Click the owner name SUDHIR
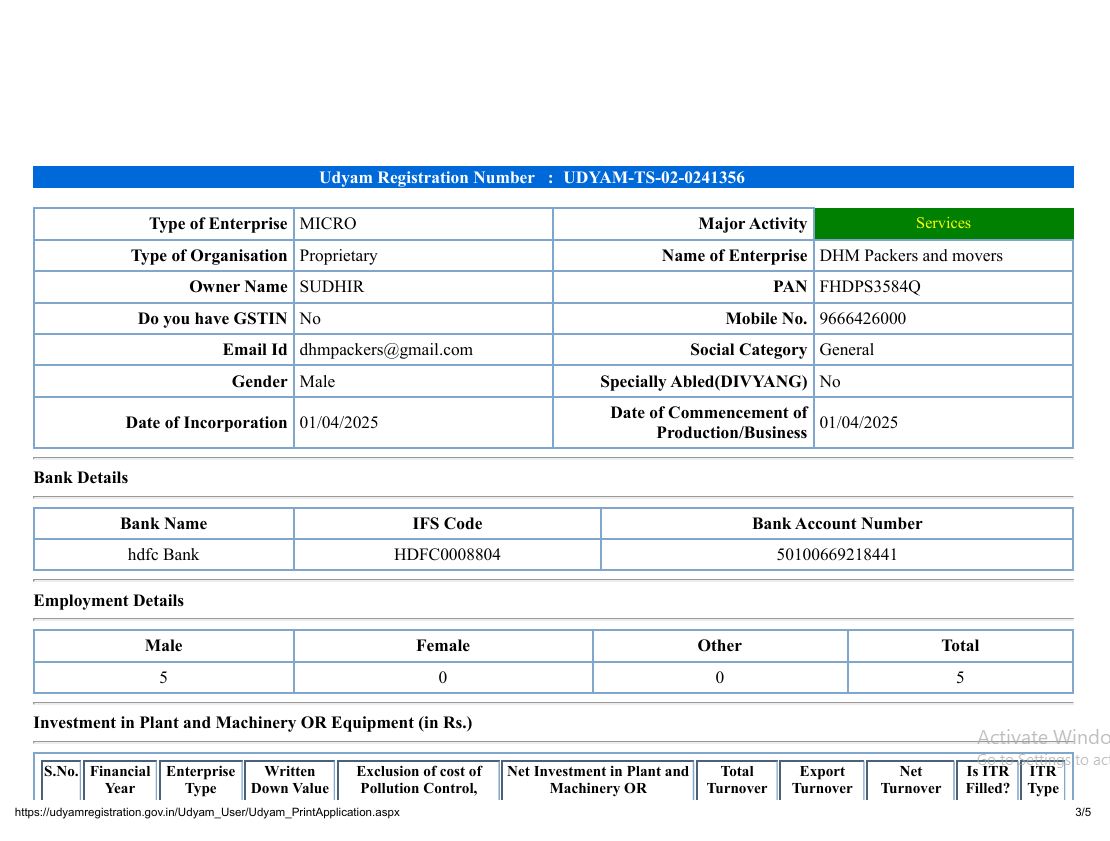 331,287
